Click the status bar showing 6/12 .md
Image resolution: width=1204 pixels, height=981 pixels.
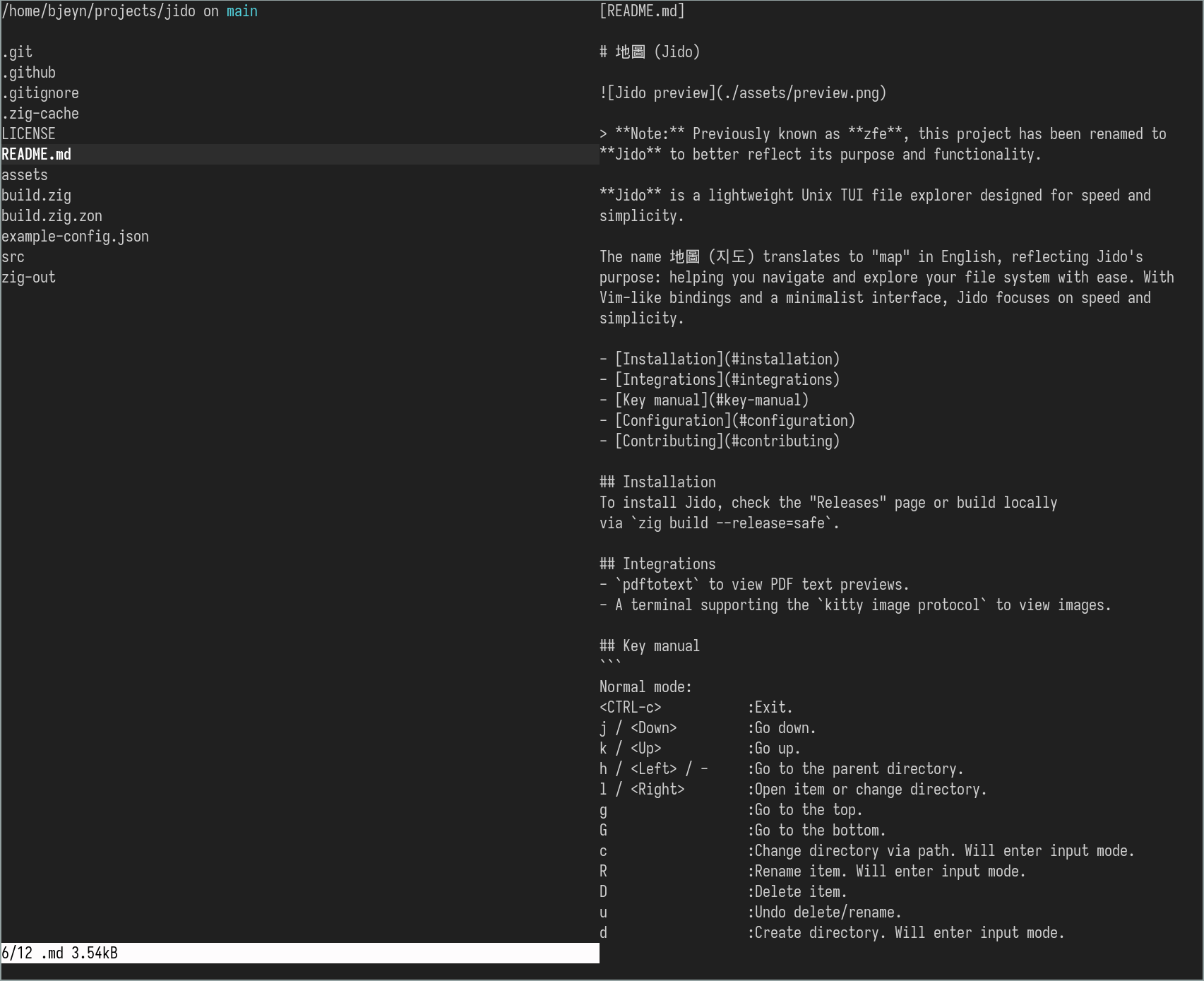60,953
